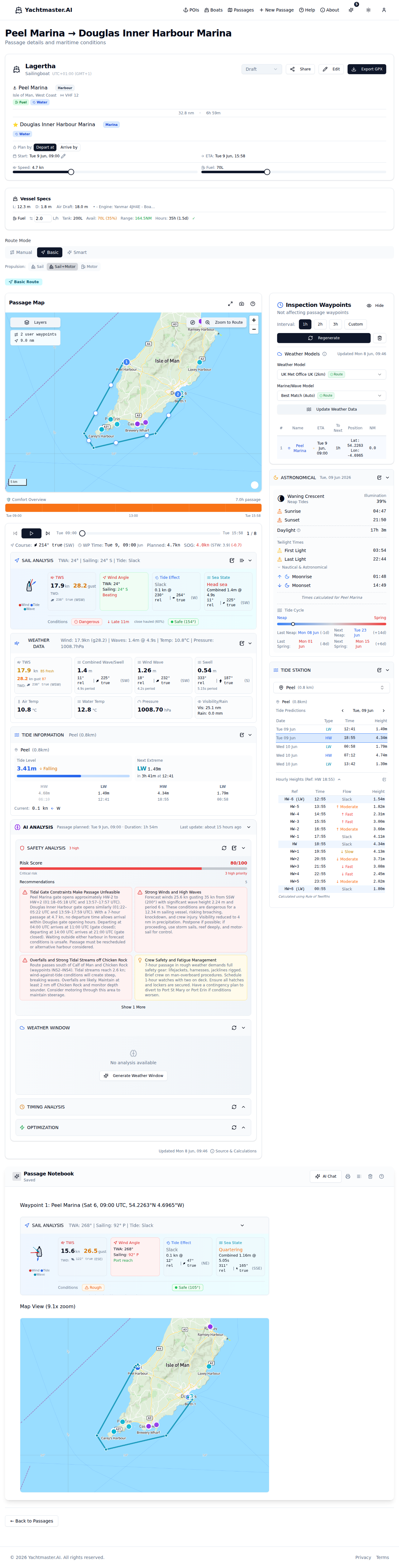The width and height of the screenshot is (399, 1568).
Task: Click the Edit button
Action: coord(331,69)
